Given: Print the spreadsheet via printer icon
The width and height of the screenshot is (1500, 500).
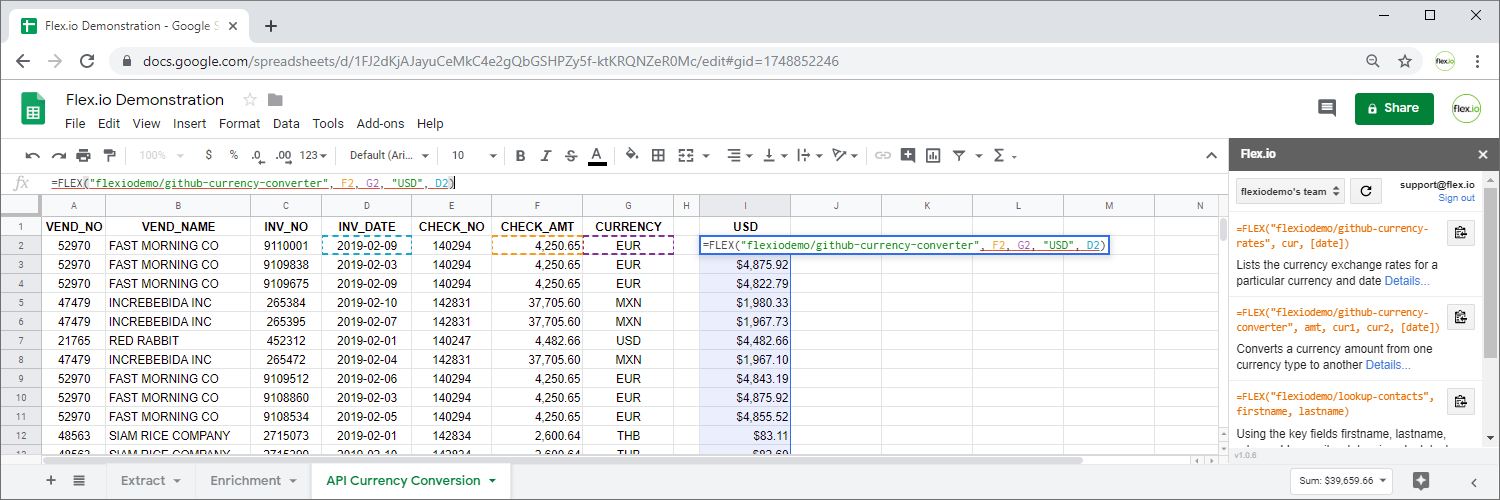Looking at the screenshot, I should (84, 155).
